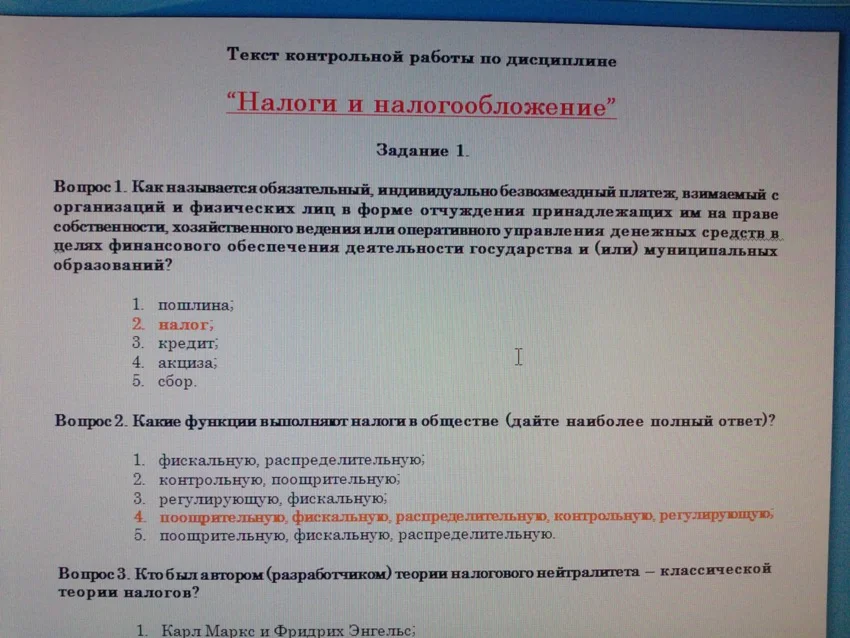Screen dimensions: 850x638
Task: Select «поощрительную, фискальную, распределительную» option five
Action: point(345,534)
